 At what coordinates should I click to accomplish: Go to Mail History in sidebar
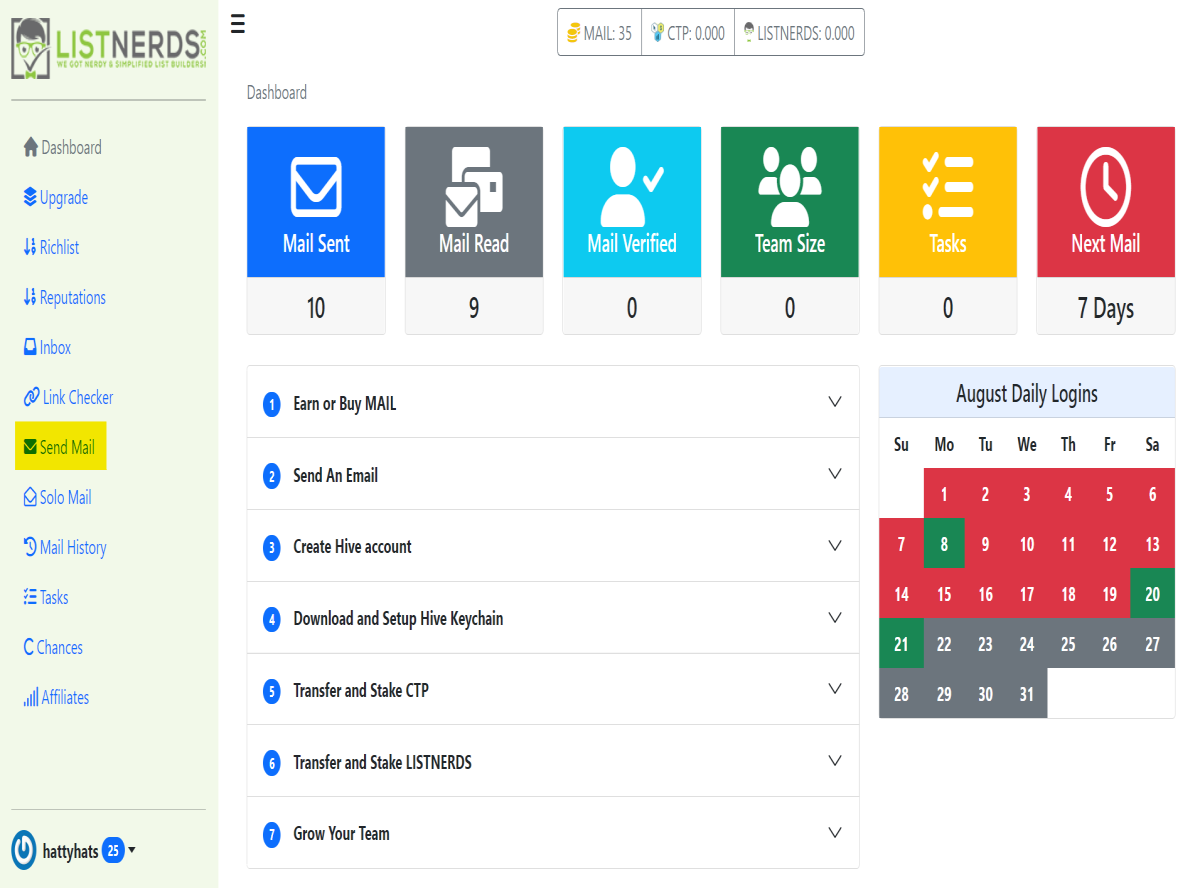(65, 547)
